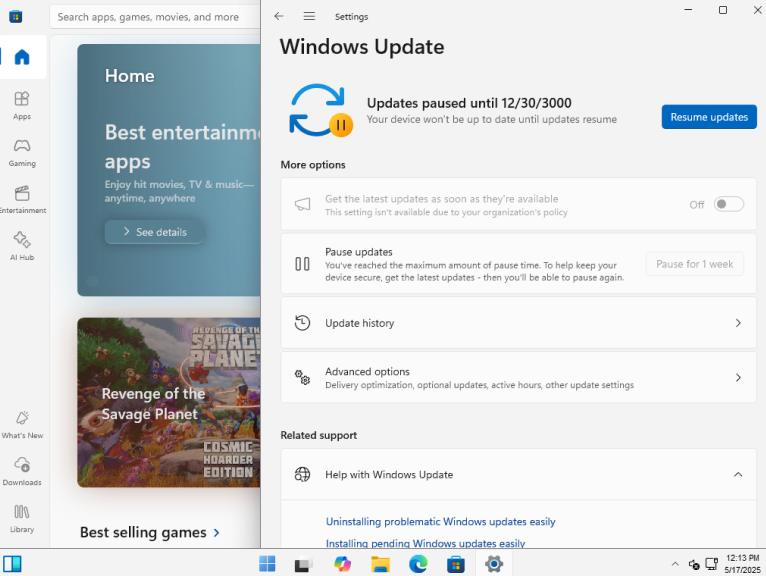This screenshot has height=576, width=766.
Task: Click Update history row label
Action: click(360, 323)
